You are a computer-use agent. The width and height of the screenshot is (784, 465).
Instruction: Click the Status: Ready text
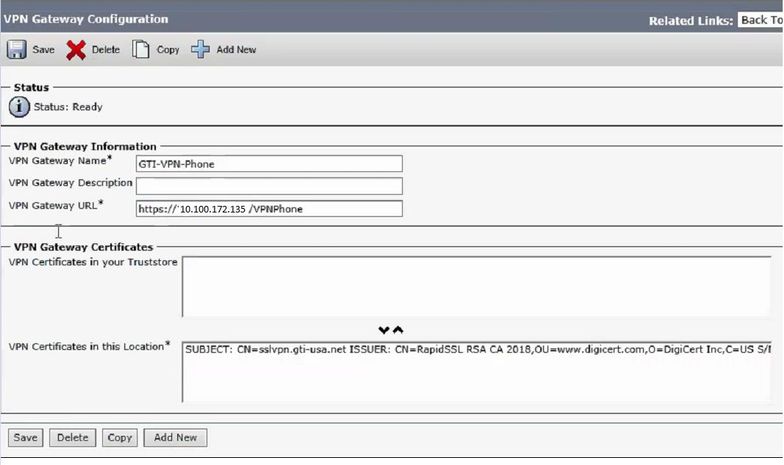[x=68, y=107]
